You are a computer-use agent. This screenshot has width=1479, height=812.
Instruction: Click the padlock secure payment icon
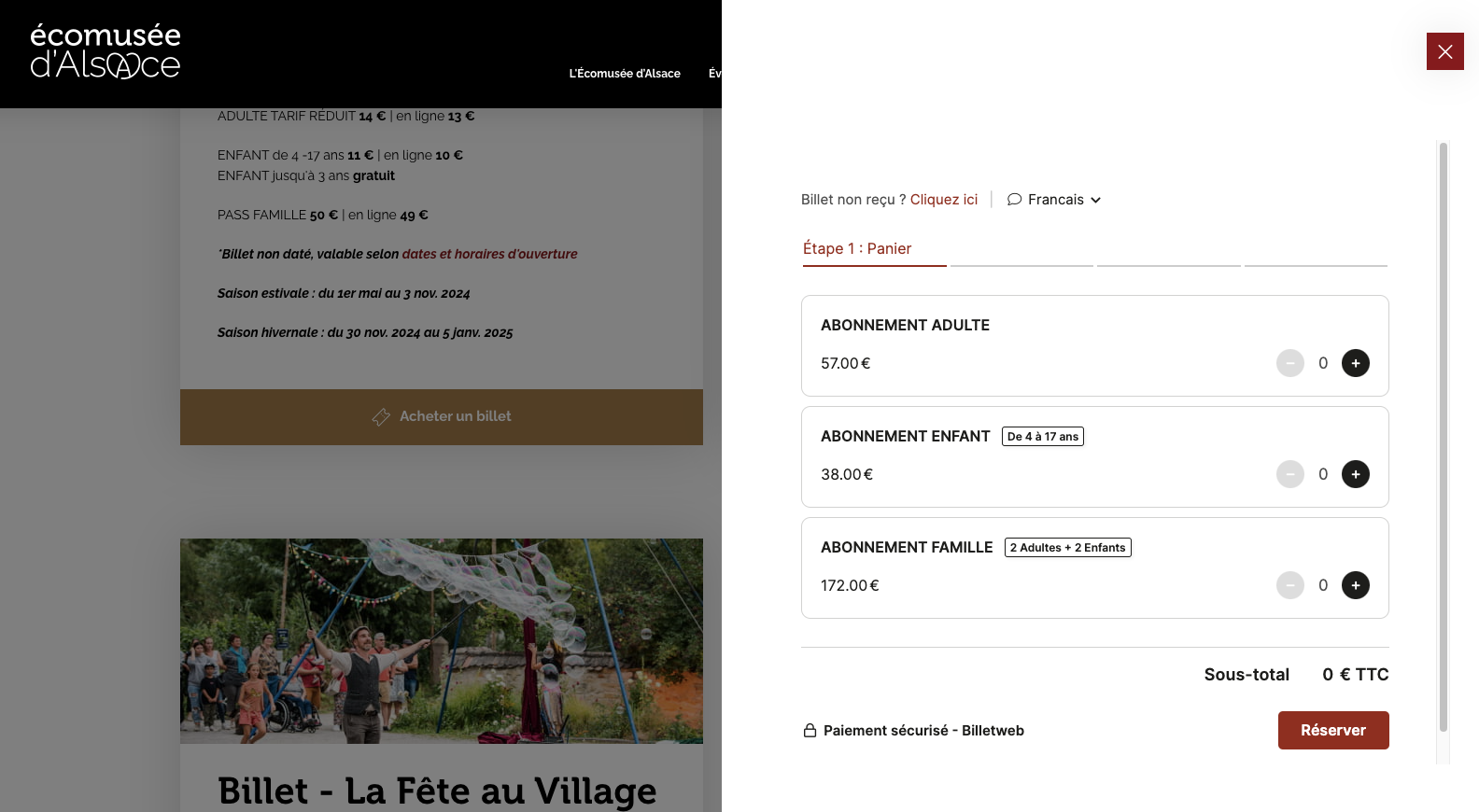tap(810, 730)
